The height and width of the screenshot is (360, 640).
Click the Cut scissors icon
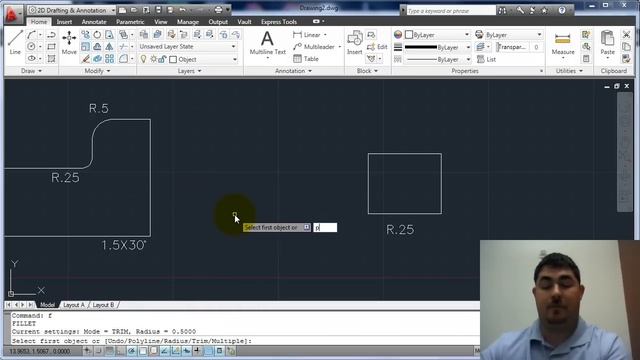tap(627, 35)
